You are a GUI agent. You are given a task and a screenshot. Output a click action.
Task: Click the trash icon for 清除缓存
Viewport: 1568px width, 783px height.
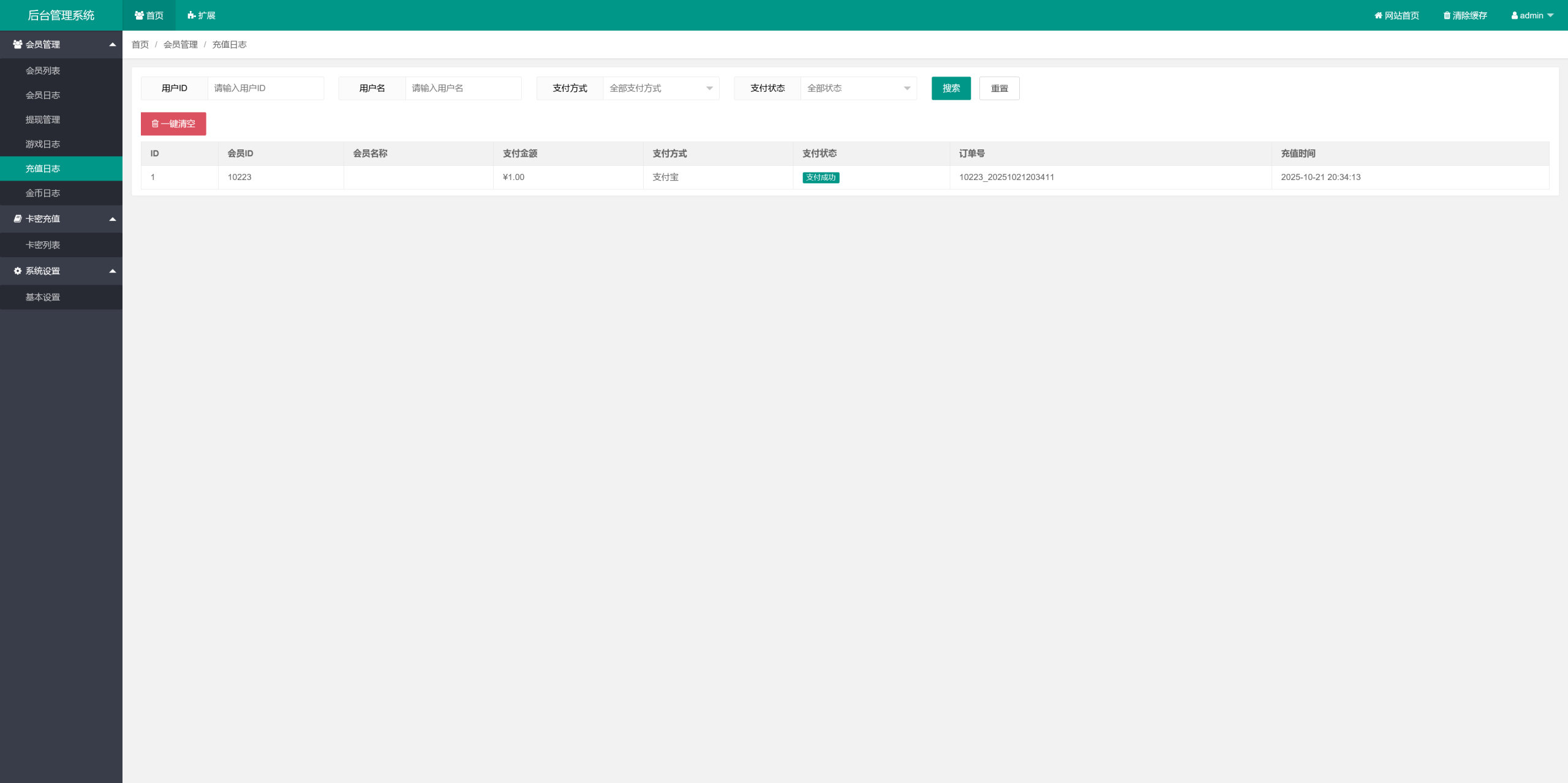tap(1447, 16)
